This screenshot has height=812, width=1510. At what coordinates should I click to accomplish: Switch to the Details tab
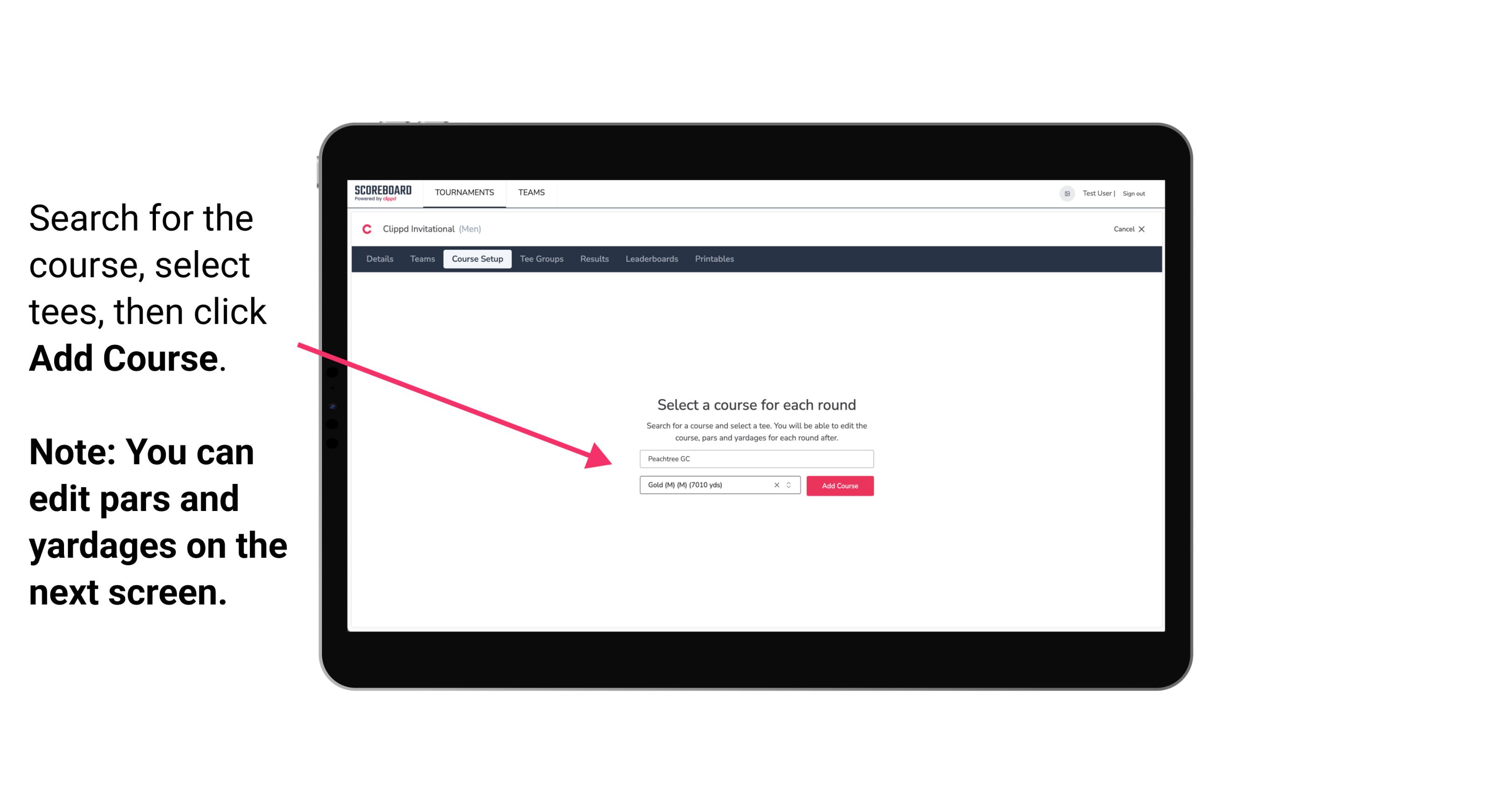coord(378,259)
